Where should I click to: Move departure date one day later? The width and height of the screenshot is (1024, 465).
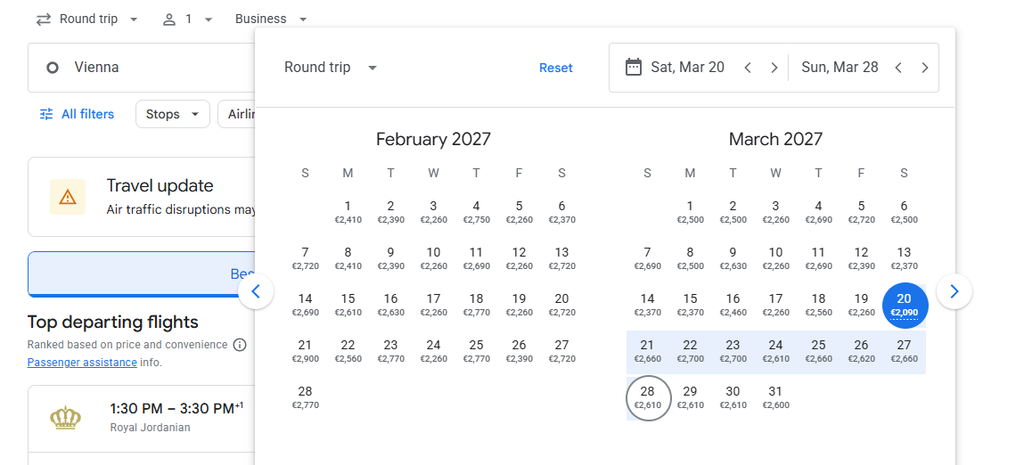(775, 67)
